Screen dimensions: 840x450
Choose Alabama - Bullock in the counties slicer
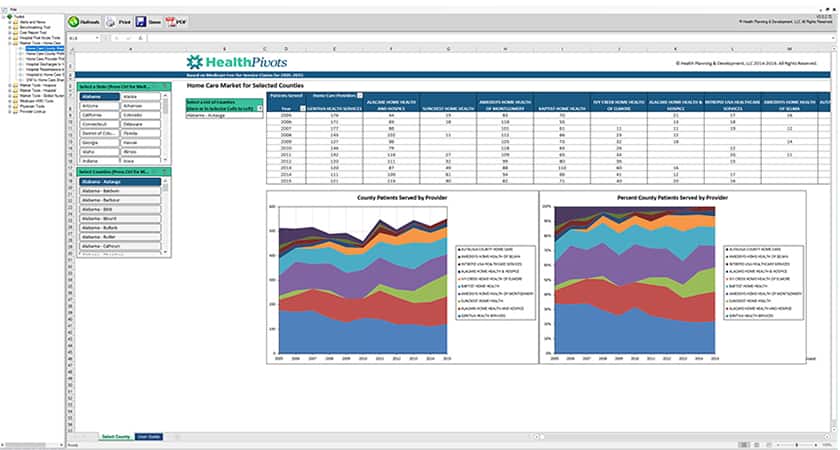pyautogui.click(x=120, y=228)
